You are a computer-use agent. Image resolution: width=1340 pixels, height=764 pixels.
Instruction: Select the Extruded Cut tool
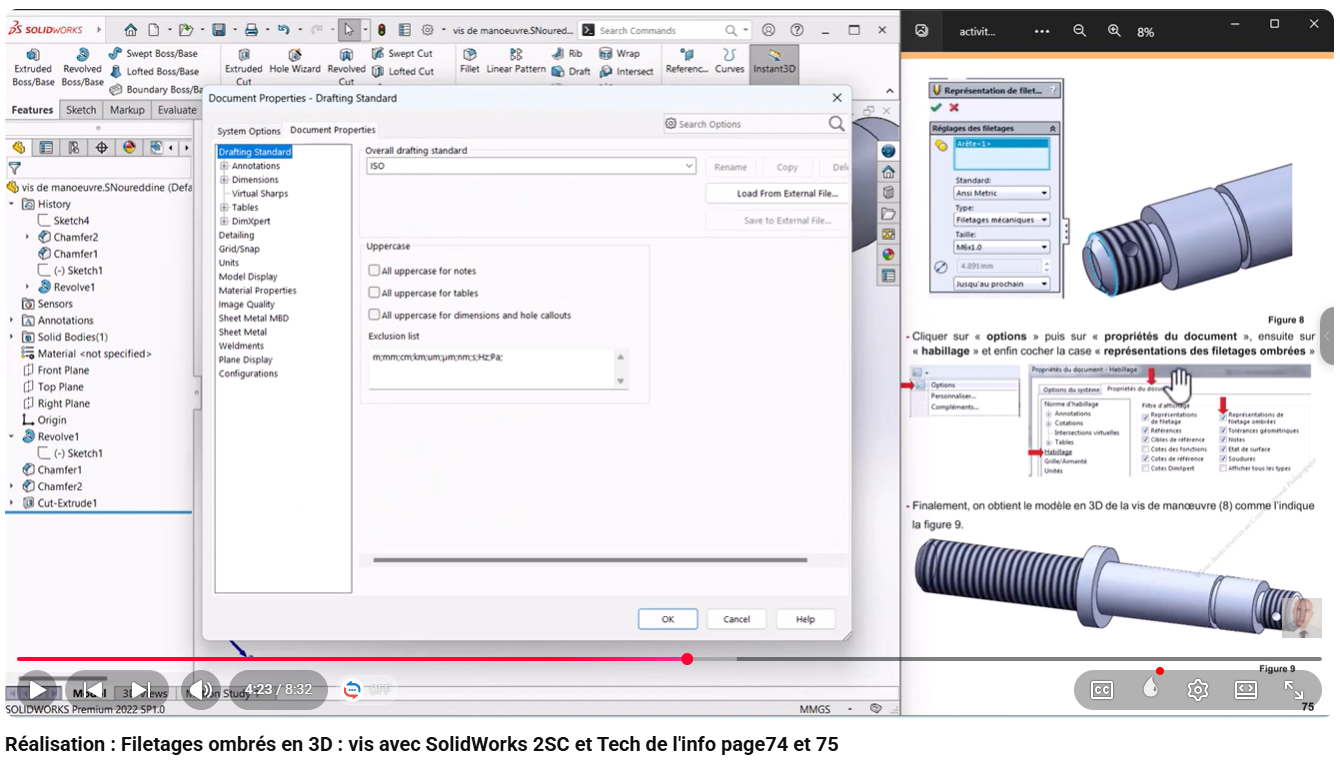(244, 68)
